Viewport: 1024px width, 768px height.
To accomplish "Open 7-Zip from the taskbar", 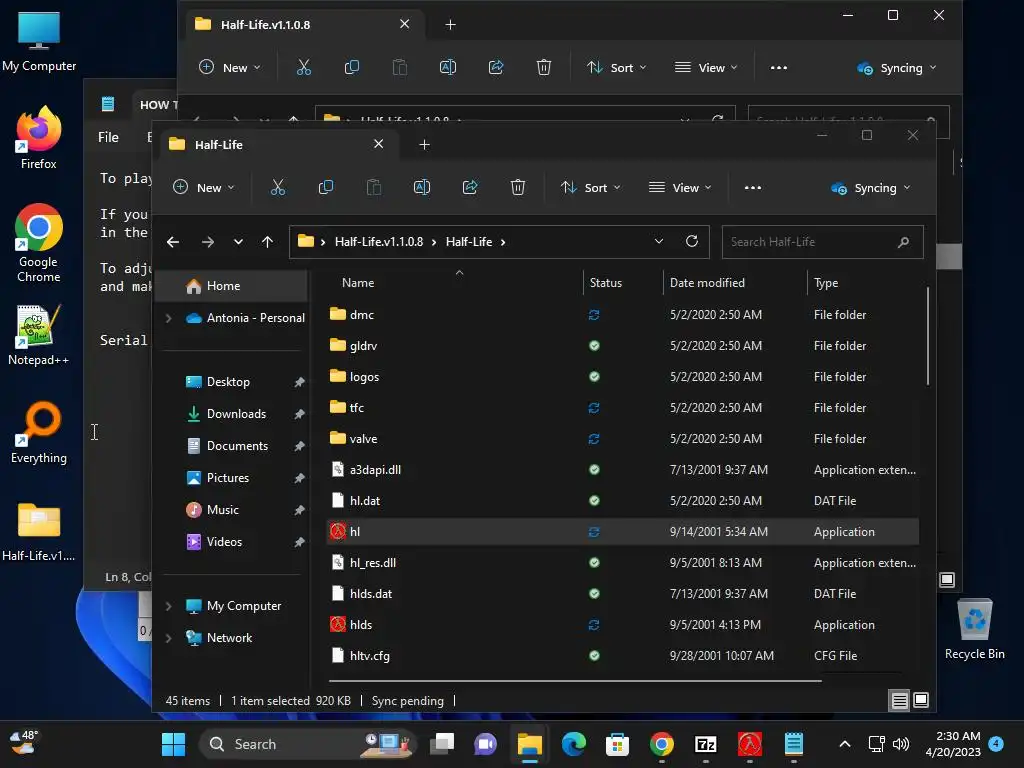I will (706, 744).
